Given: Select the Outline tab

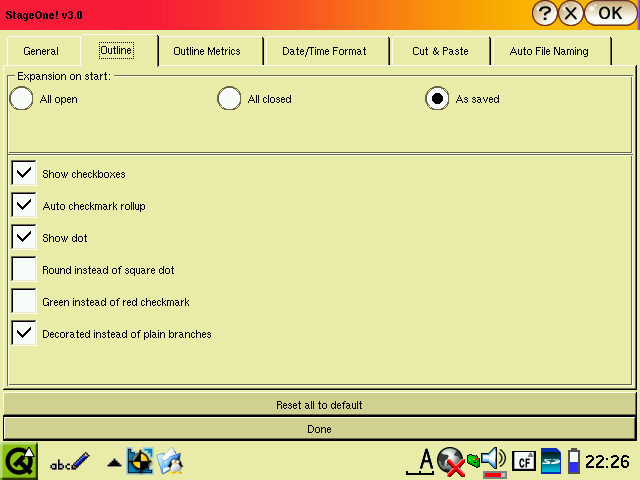Looking at the screenshot, I should point(118,50).
